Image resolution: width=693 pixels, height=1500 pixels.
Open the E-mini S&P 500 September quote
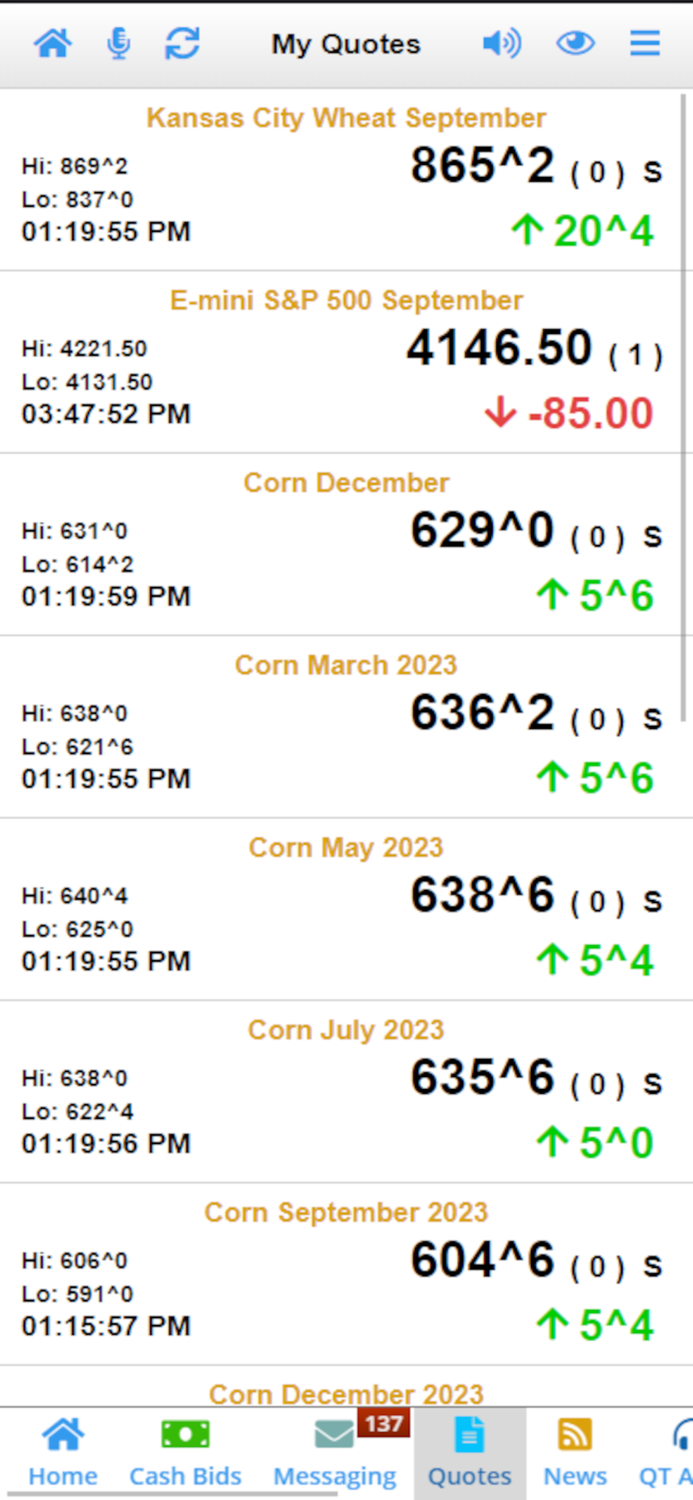click(x=346, y=299)
